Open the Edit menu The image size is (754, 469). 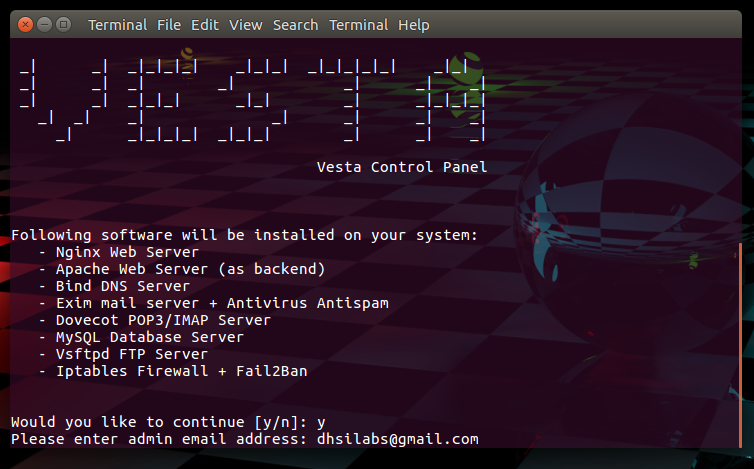pos(205,25)
